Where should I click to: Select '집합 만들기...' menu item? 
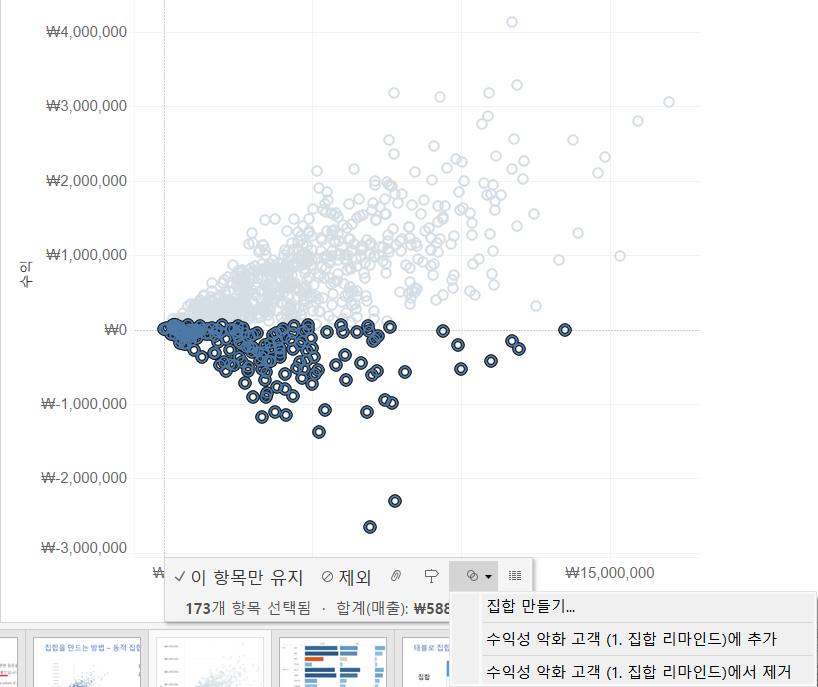[531, 606]
